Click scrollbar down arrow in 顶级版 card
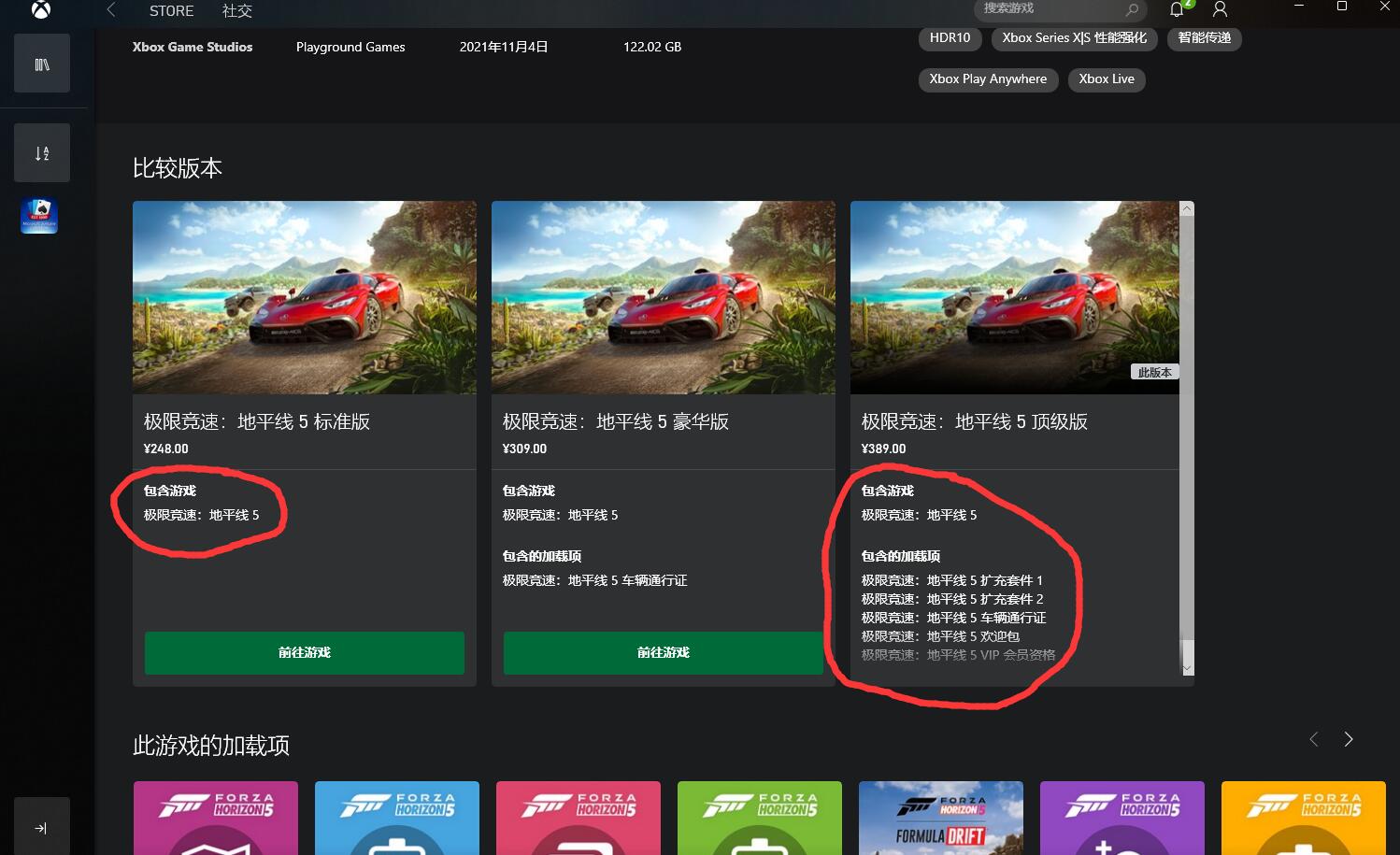1400x855 pixels. pyautogui.click(x=1187, y=668)
